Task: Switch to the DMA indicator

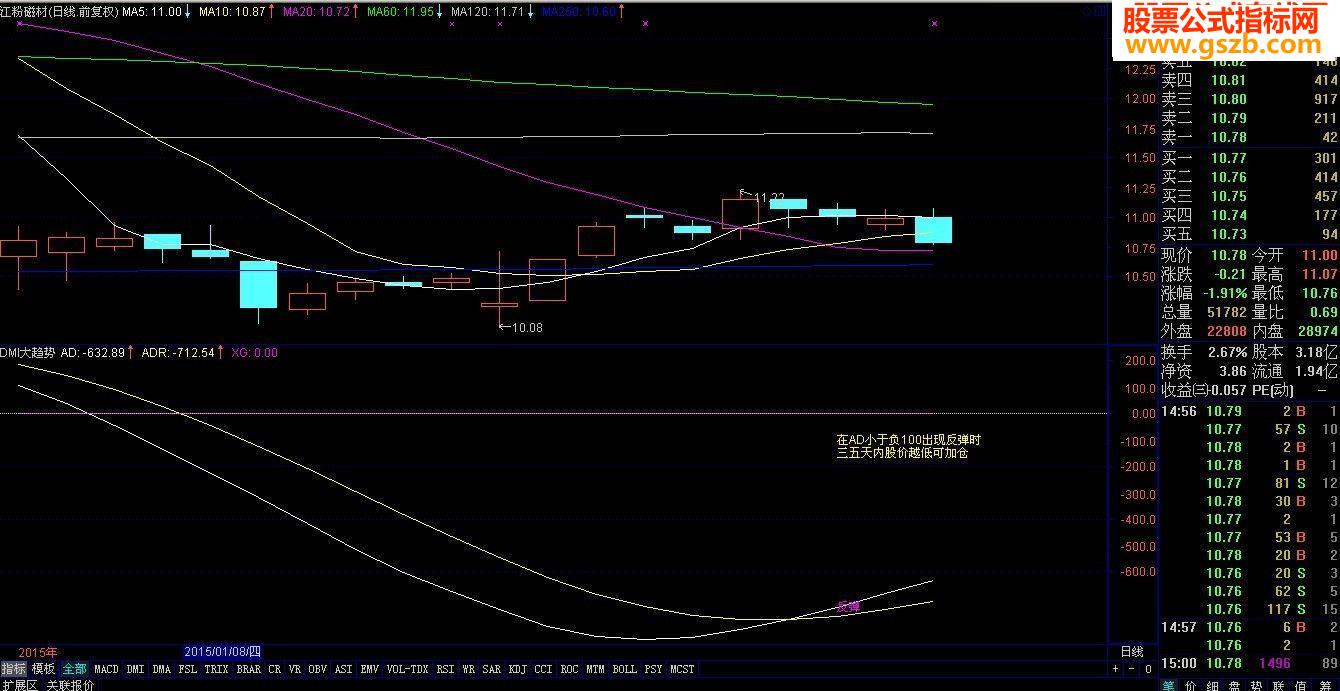Action: [162, 669]
